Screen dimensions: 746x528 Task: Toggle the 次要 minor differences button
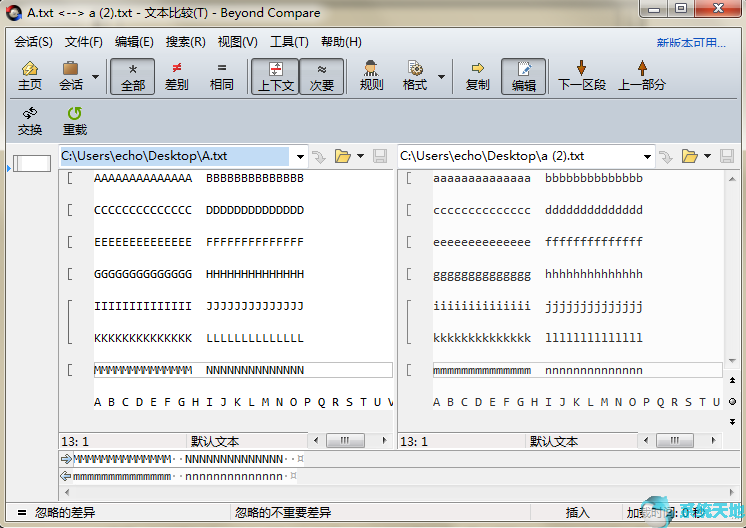(322, 77)
